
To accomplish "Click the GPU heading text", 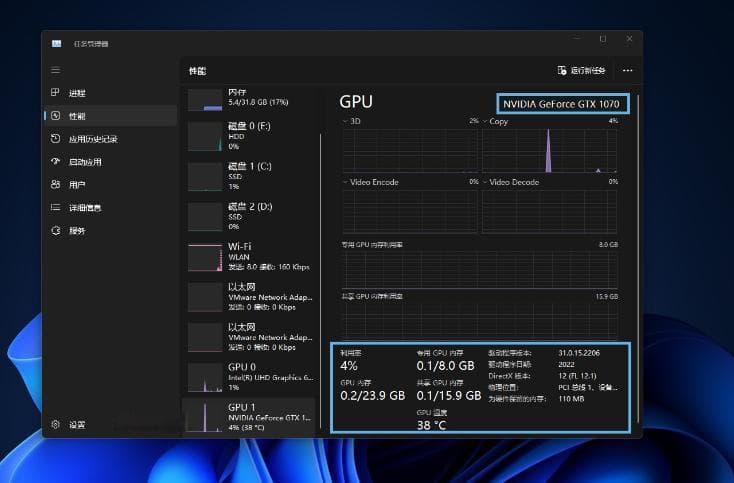I will [x=356, y=102].
